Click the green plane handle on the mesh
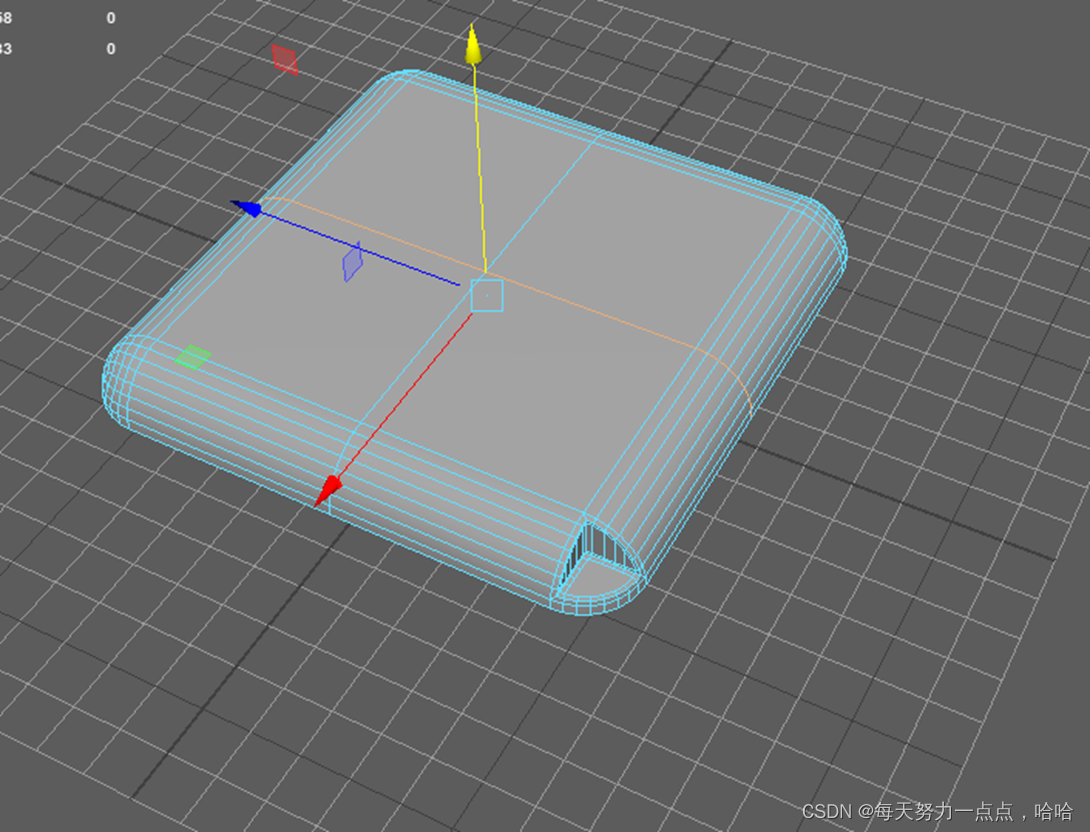1090x832 pixels. click(193, 357)
